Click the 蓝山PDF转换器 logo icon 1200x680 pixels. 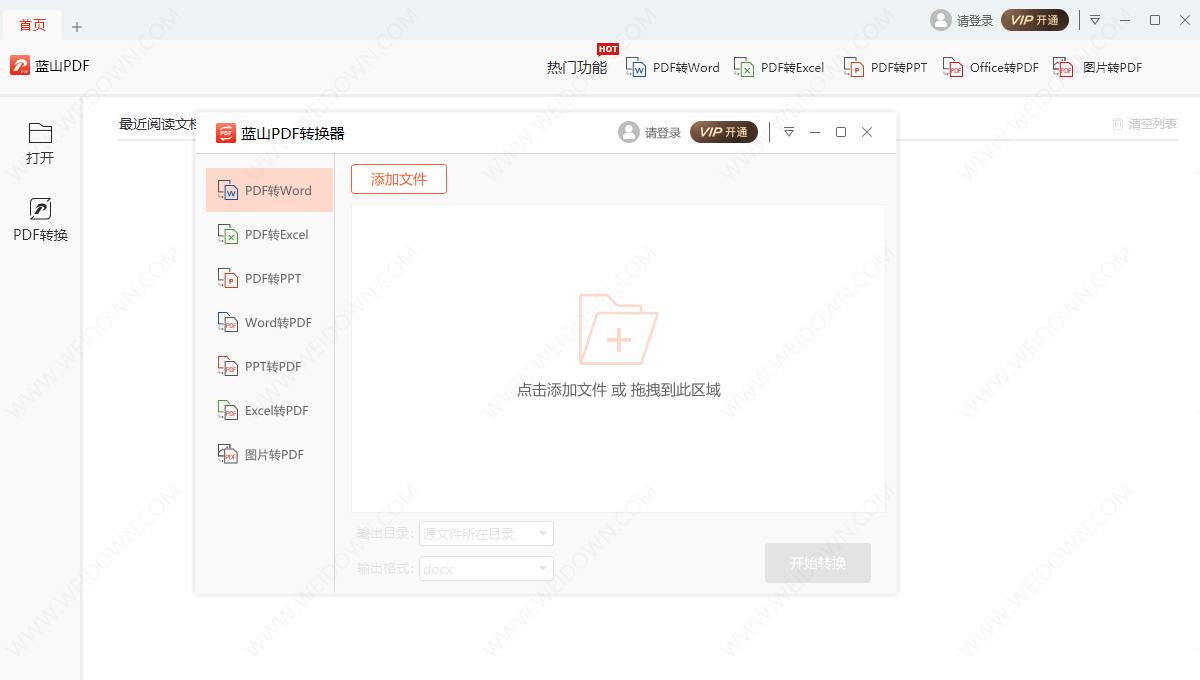click(226, 133)
